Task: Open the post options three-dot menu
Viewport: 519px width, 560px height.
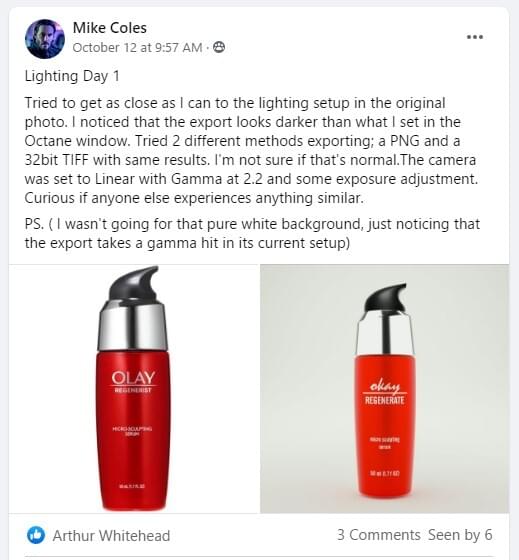Action: click(x=475, y=37)
